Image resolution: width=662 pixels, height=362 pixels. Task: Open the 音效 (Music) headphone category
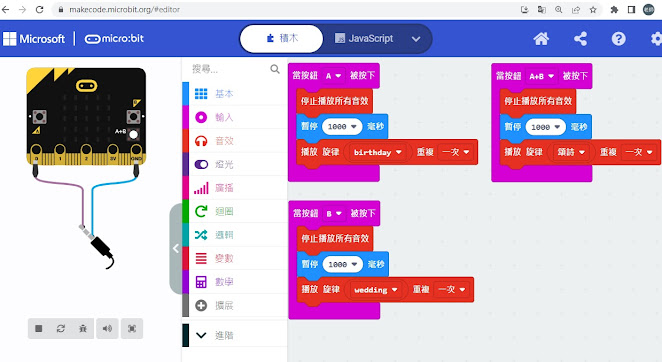(235, 141)
